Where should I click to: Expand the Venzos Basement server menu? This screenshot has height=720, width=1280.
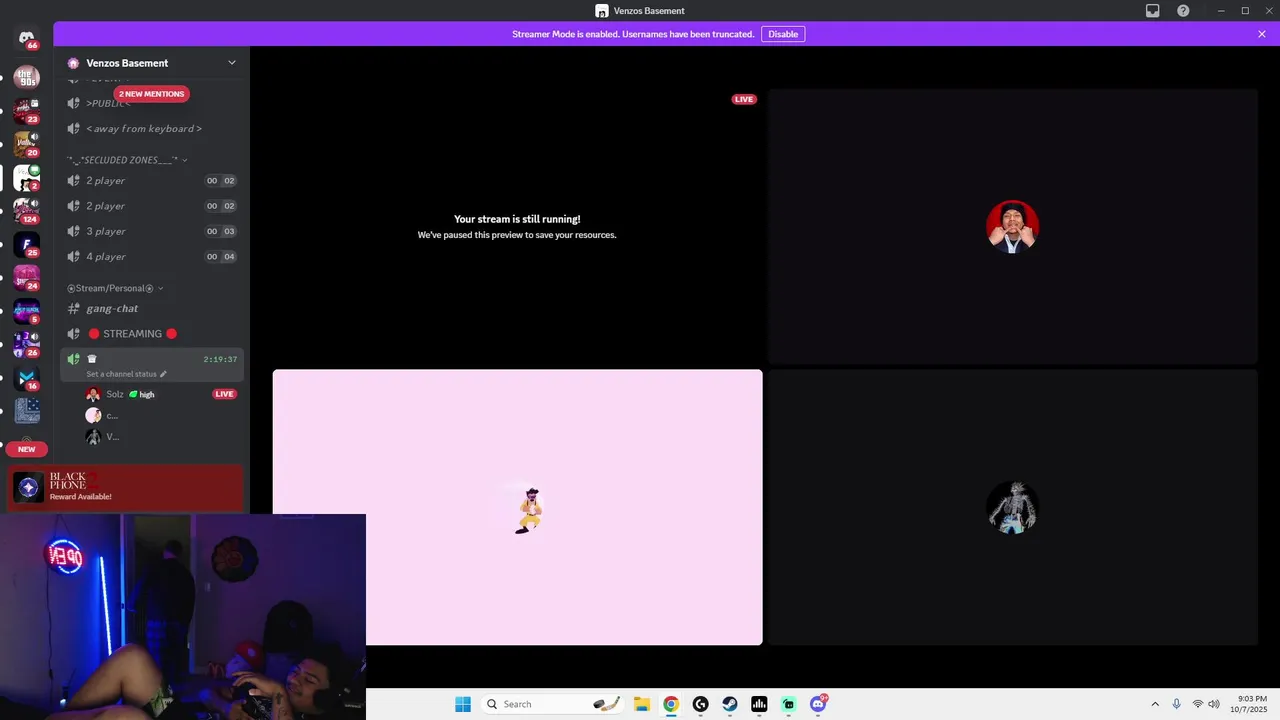[x=232, y=63]
